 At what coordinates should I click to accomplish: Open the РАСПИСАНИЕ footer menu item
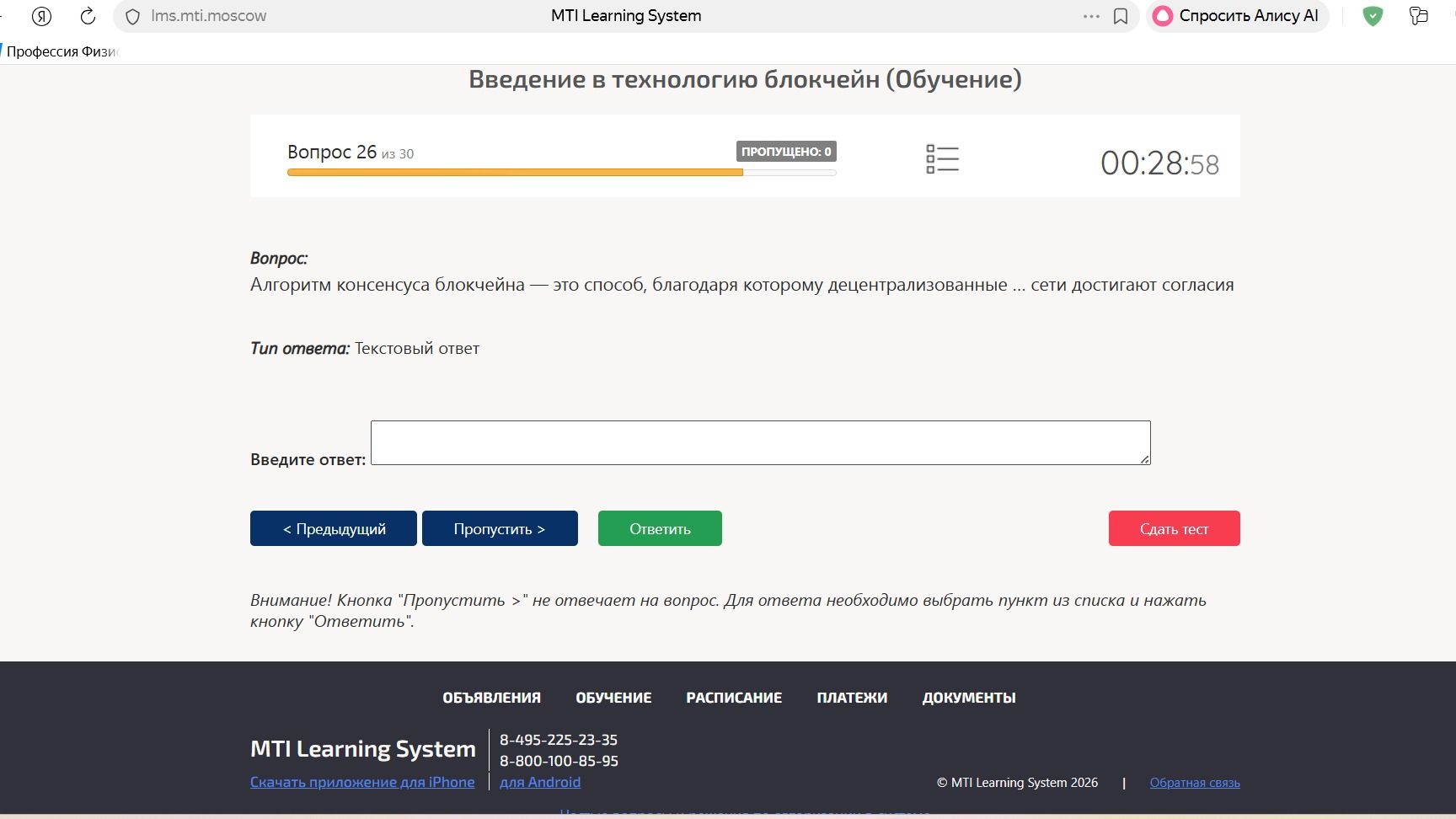[x=734, y=698]
